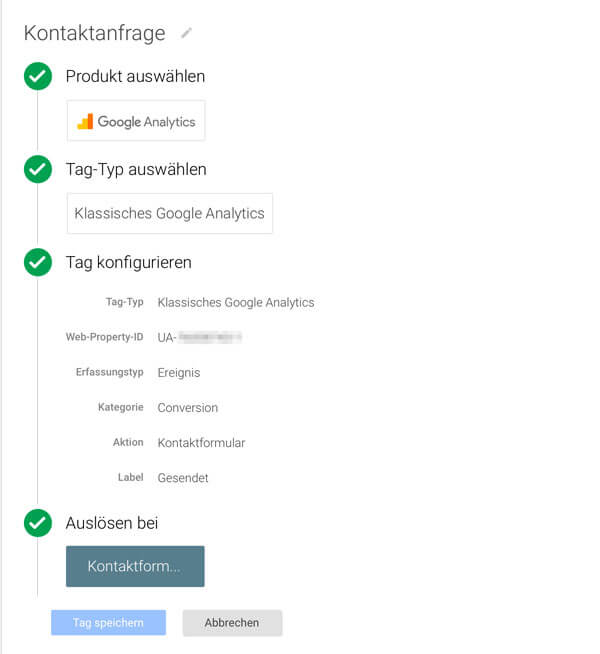
Task: Click the green checkmark for Auslösen bei
Action: [38, 523]
